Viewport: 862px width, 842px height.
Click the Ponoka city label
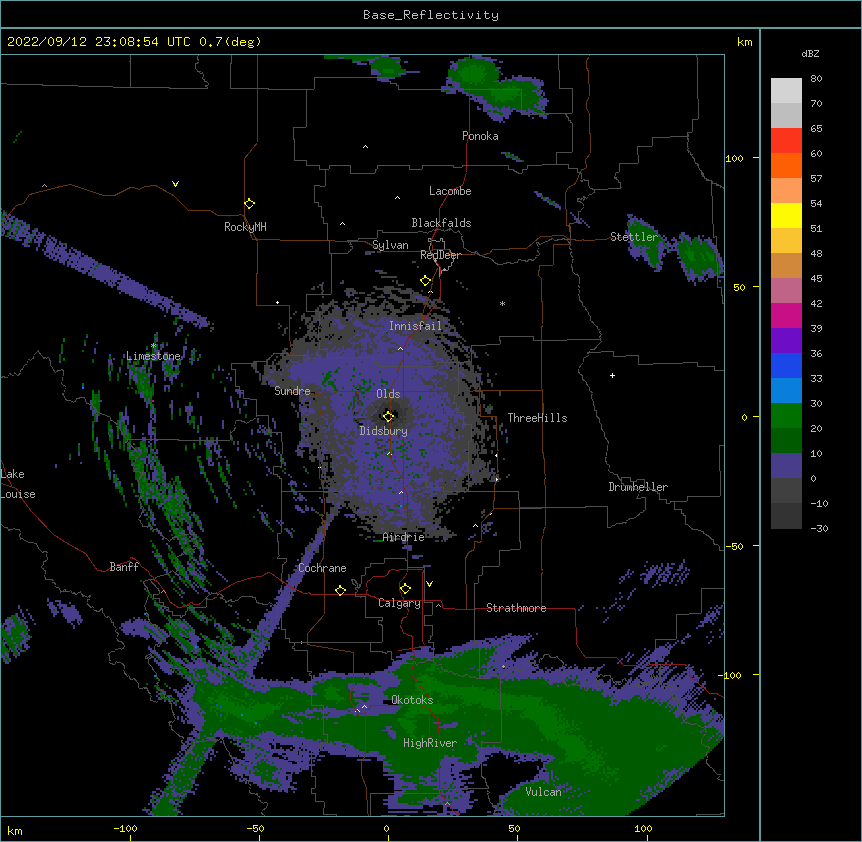[480, 136]
